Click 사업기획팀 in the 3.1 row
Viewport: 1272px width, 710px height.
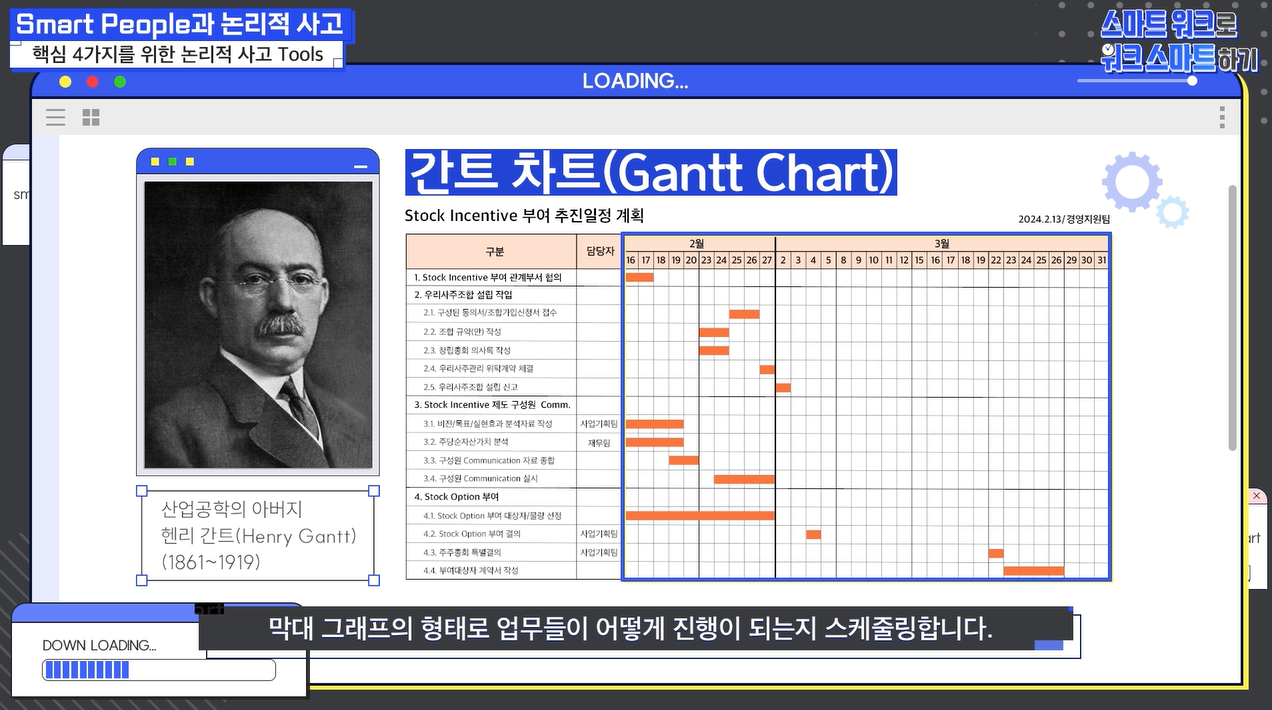pos(599,424)
